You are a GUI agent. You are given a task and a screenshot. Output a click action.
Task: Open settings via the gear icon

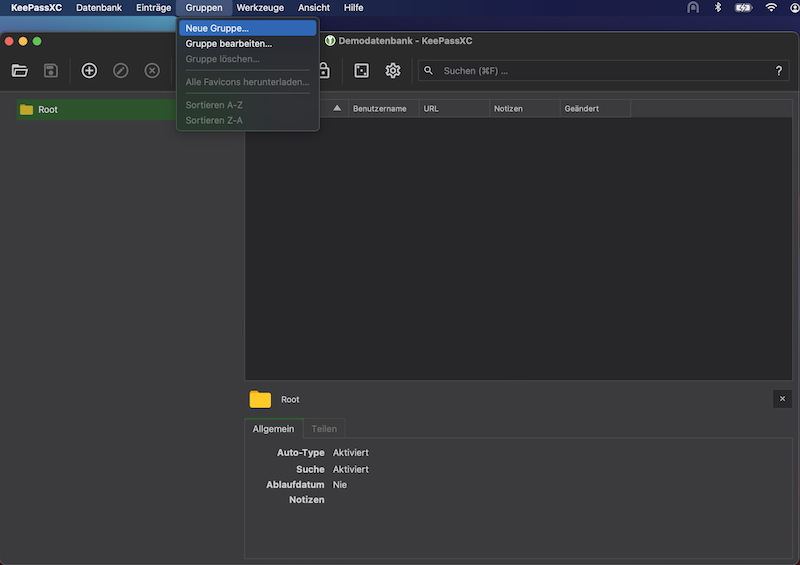point(393,71)
